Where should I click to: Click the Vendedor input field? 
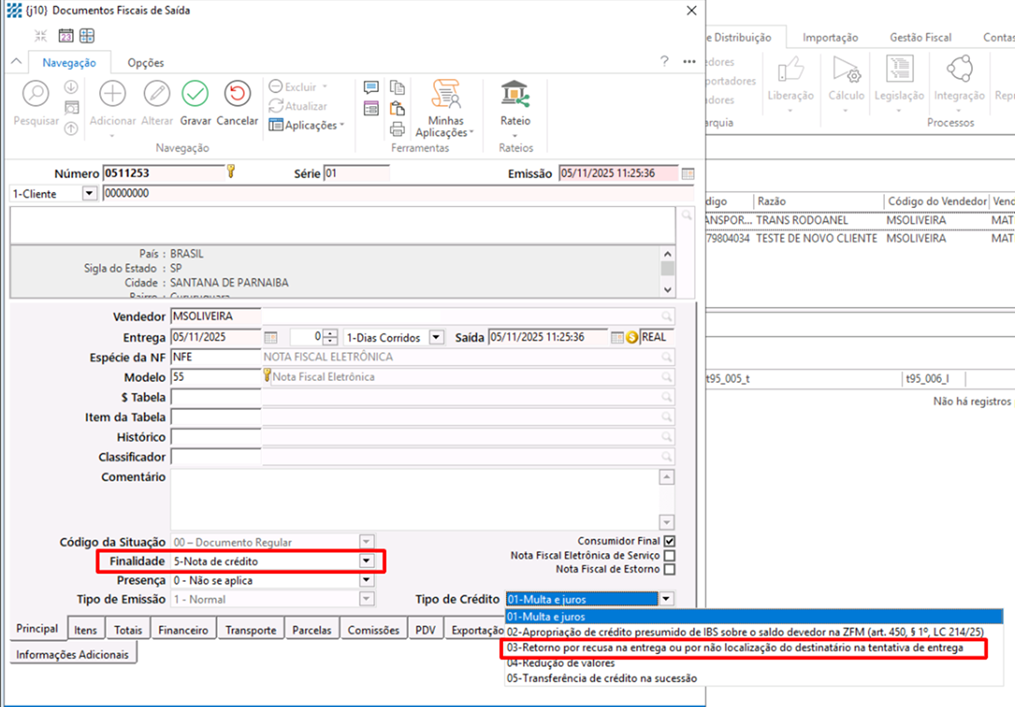coord(215,316)
